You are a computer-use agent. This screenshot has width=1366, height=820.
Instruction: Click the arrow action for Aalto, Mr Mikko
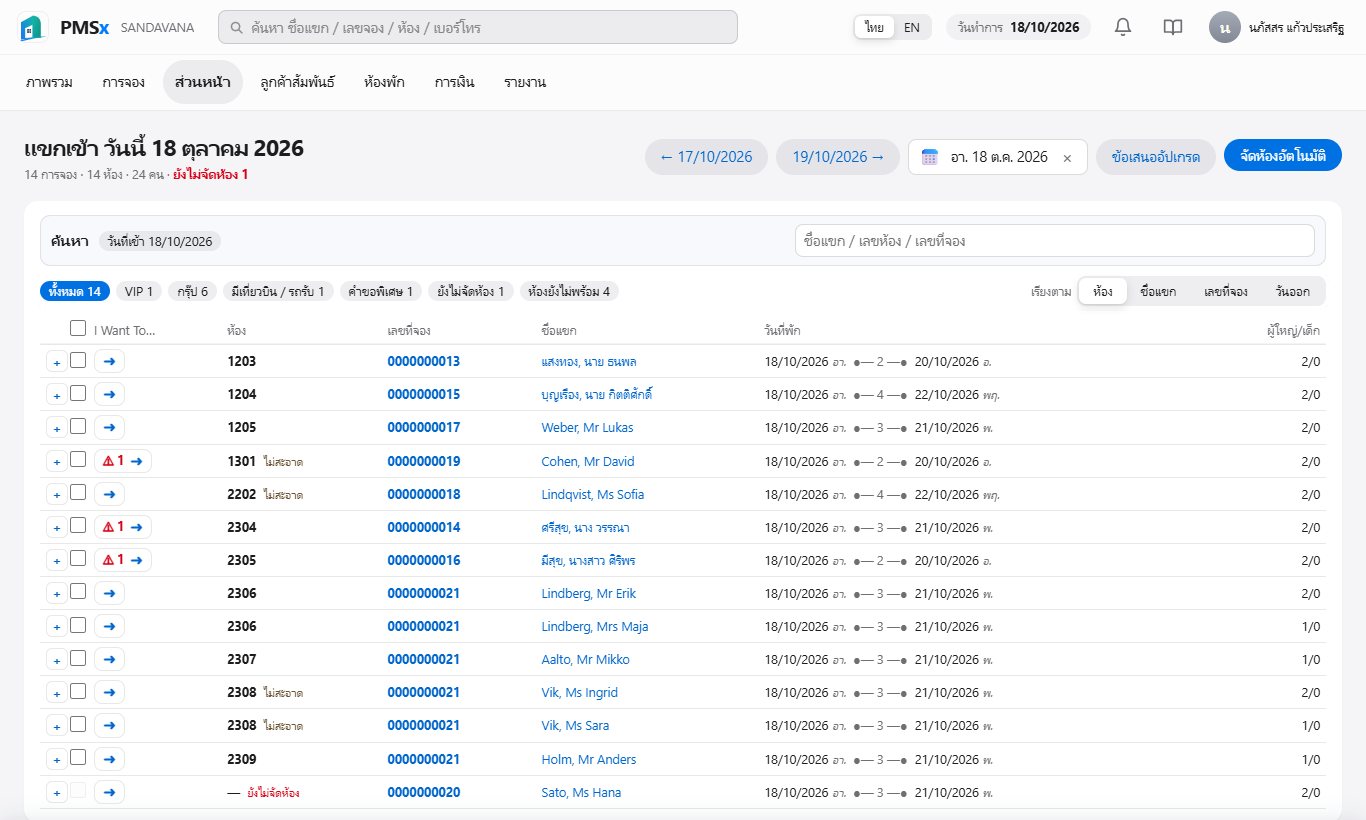pos(109,659)
